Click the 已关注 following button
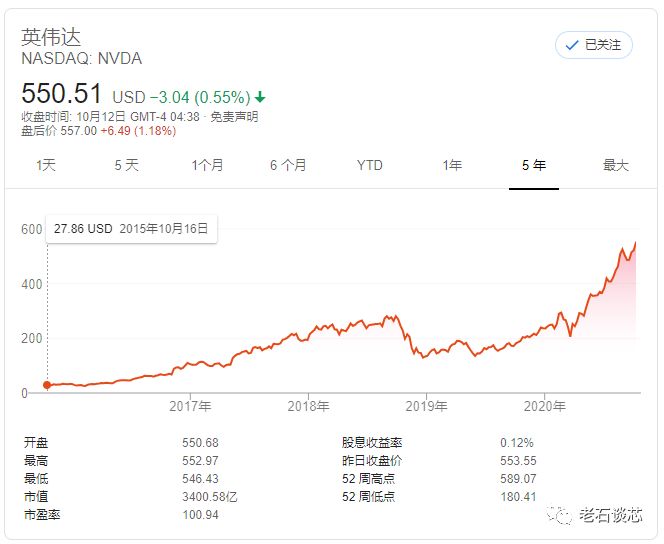This screenshot has height=544, width=664. point(593,45)
